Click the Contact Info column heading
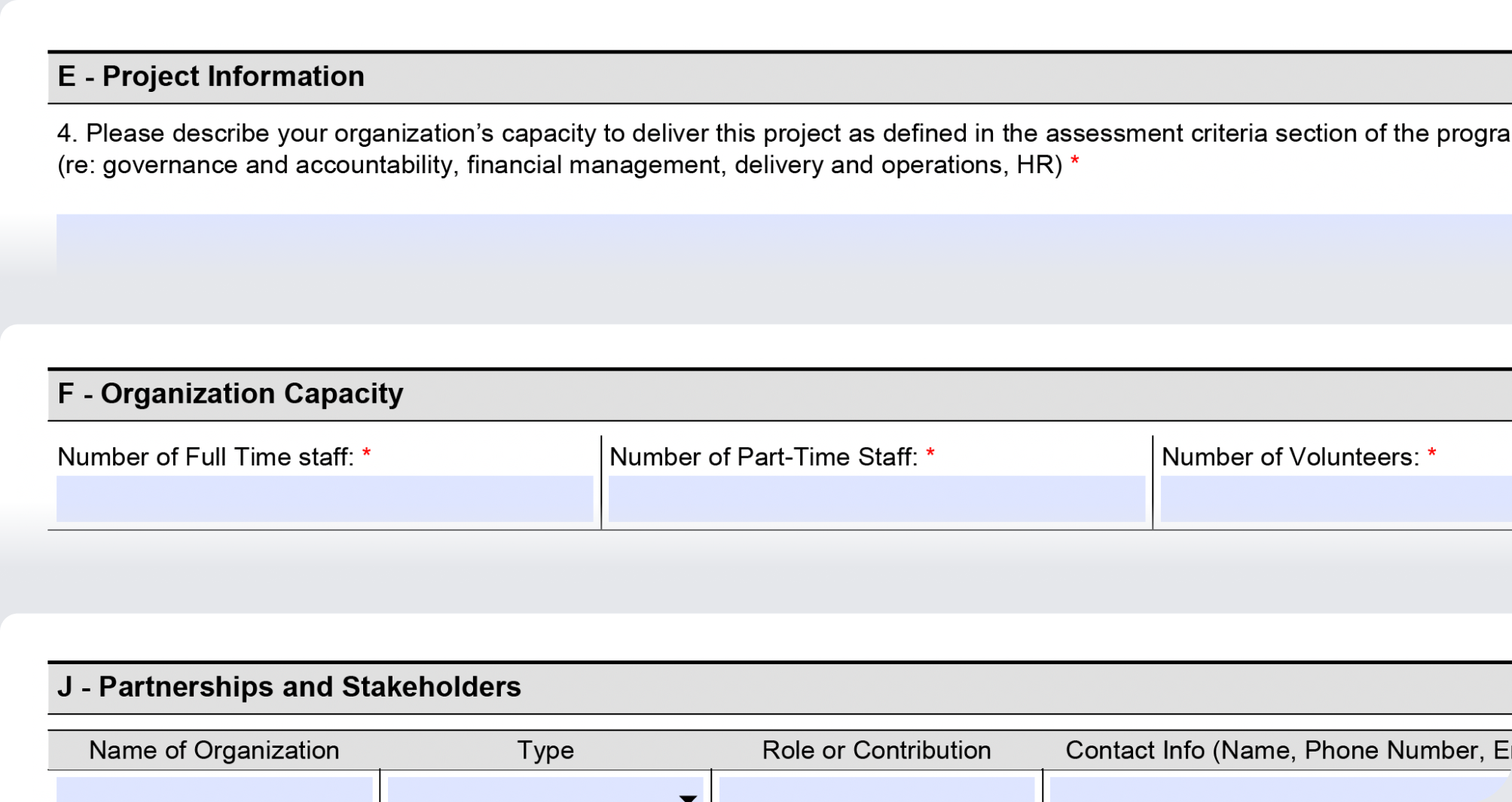 point(1281,749)
